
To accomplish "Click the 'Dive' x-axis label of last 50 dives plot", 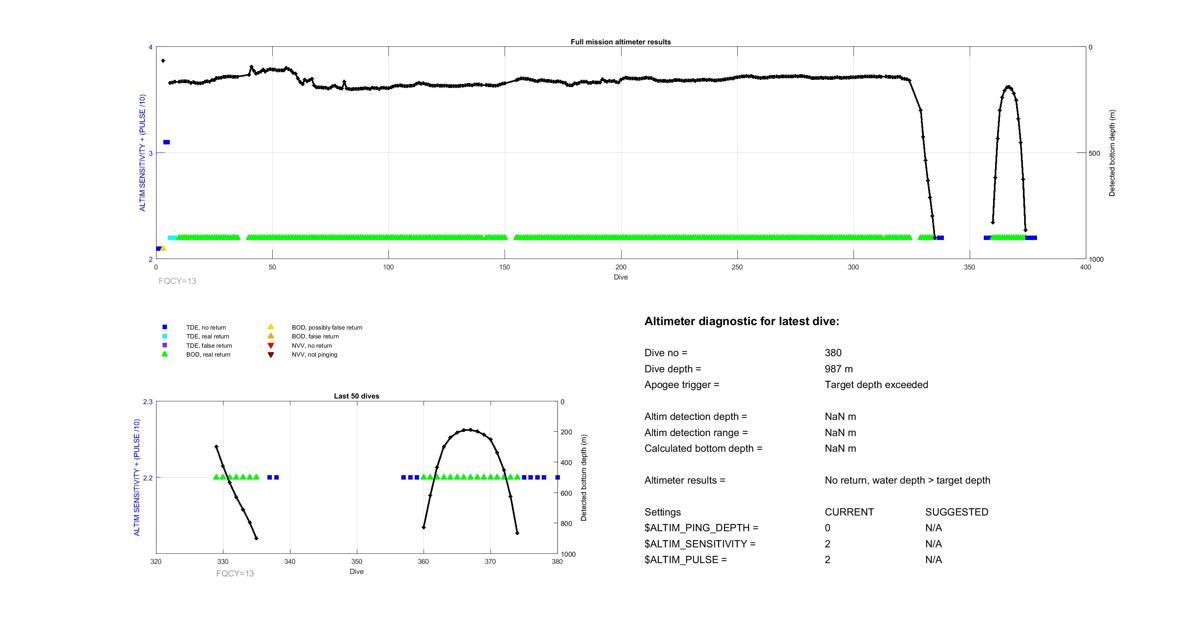I will coord(357,572).
